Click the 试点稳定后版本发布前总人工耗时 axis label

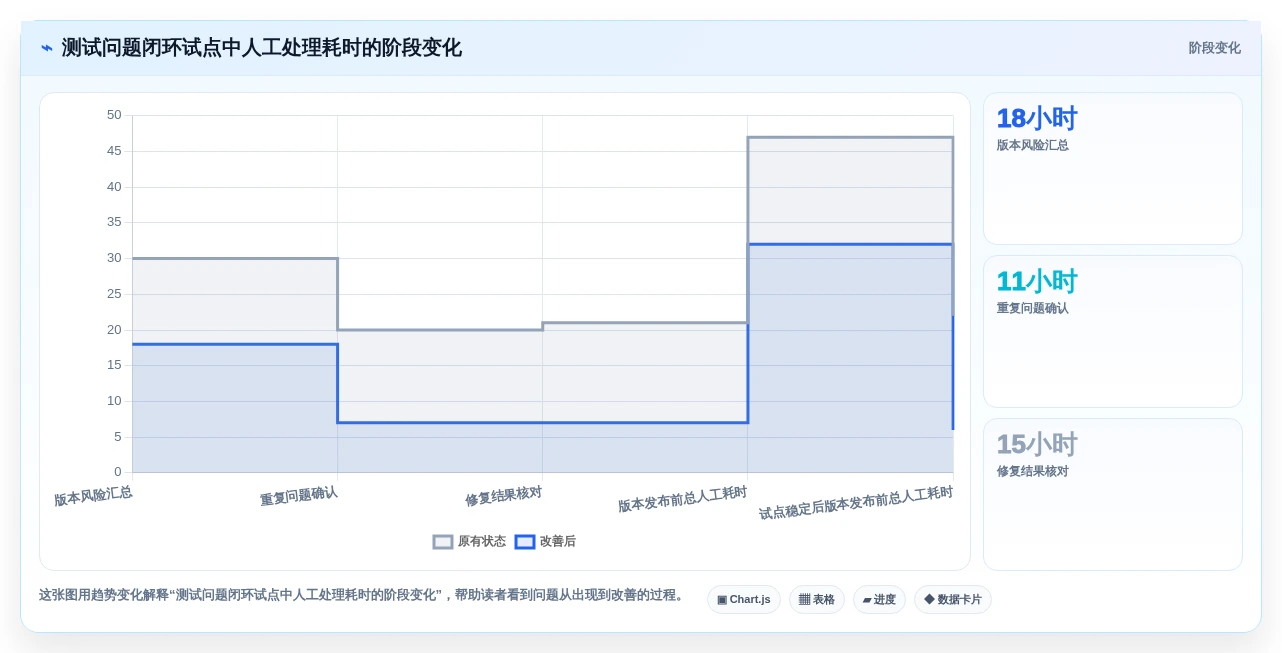click(x=856, y=503)
